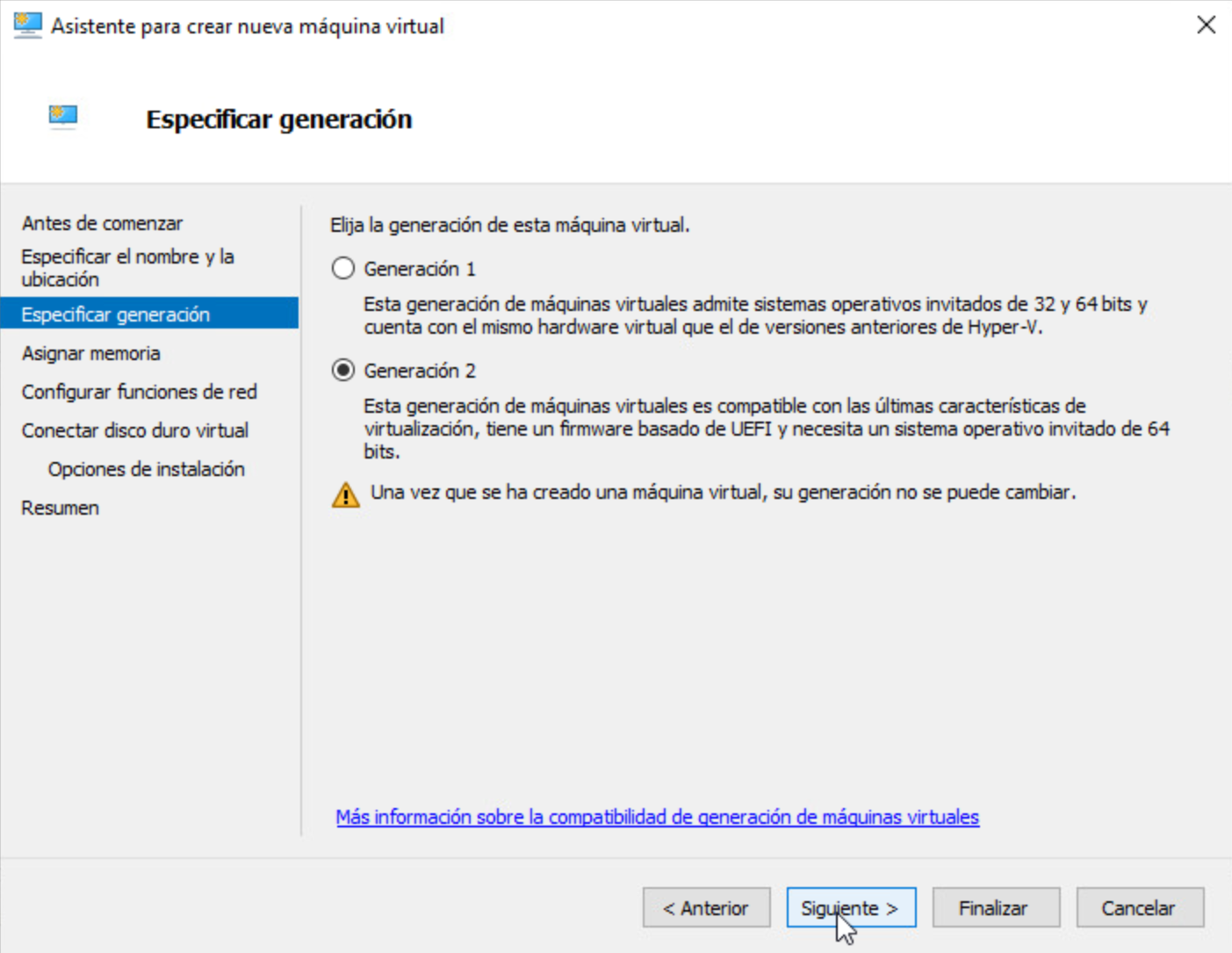Open the Opciones de instalación substep

click(x=146, y=469)
